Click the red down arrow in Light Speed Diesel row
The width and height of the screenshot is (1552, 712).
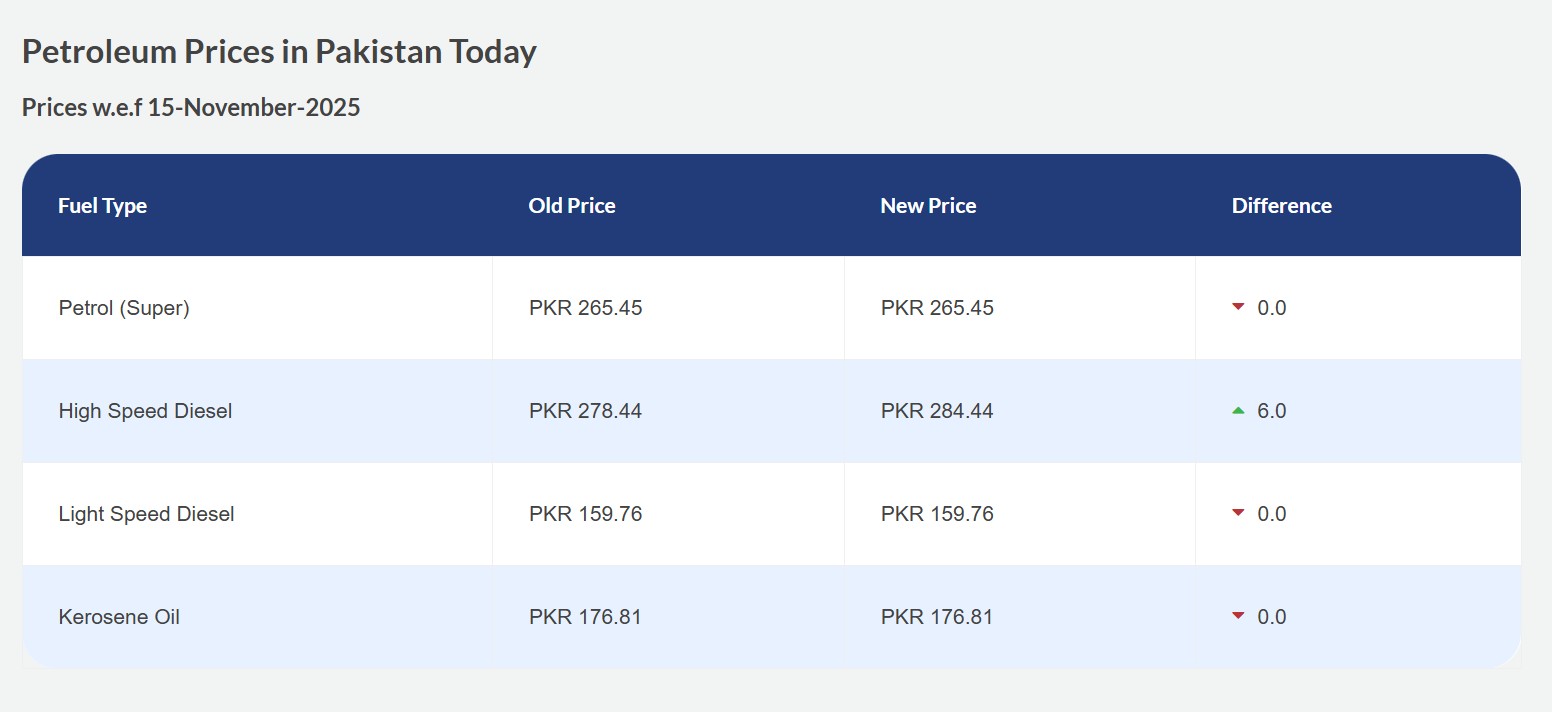pos(1238,513)
